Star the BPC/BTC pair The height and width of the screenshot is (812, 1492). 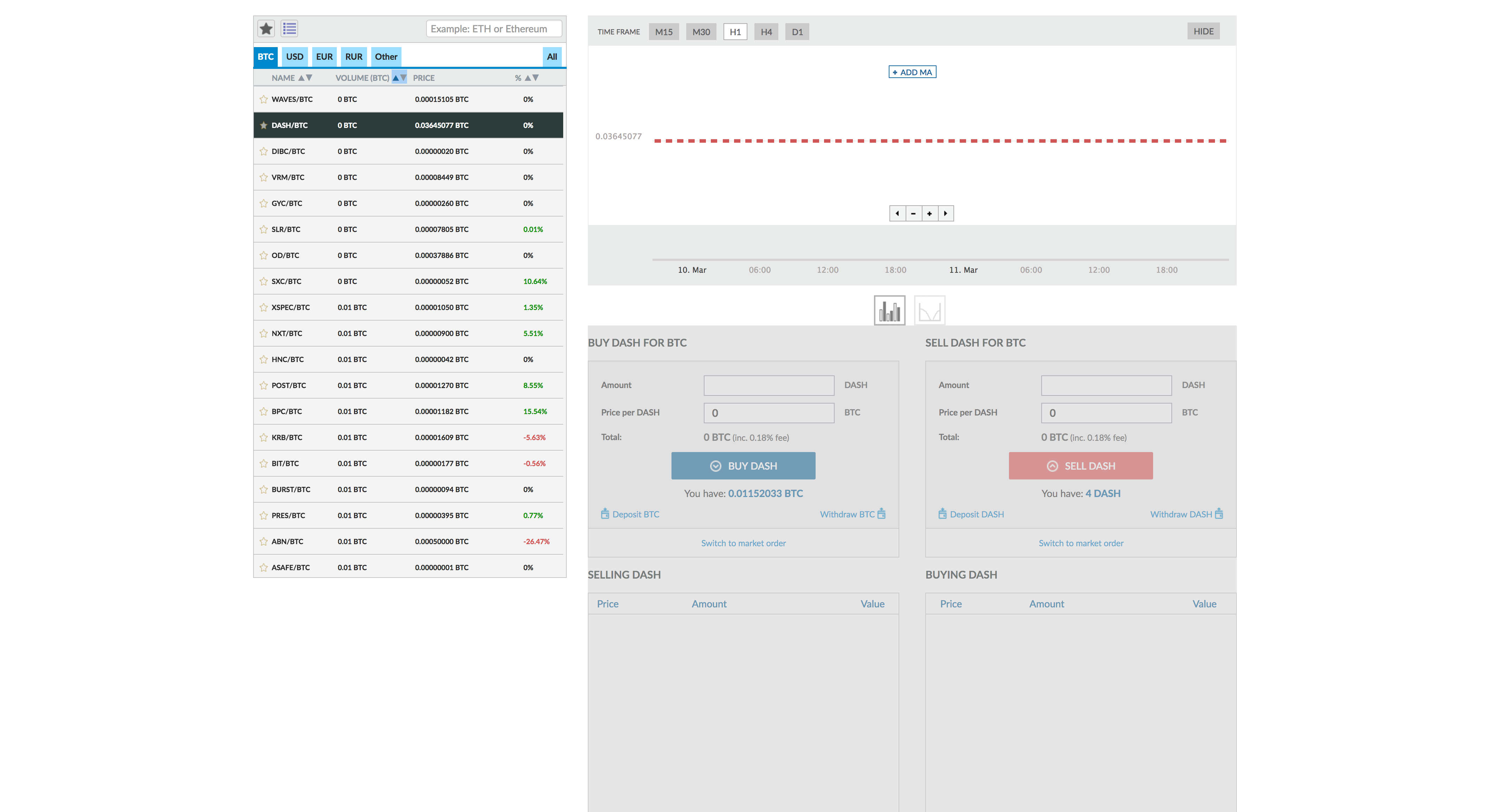click(x=264, y=411)
